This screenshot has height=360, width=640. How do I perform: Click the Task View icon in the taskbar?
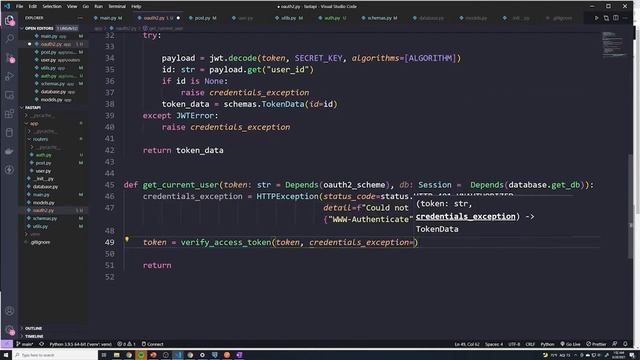[104, 355]
